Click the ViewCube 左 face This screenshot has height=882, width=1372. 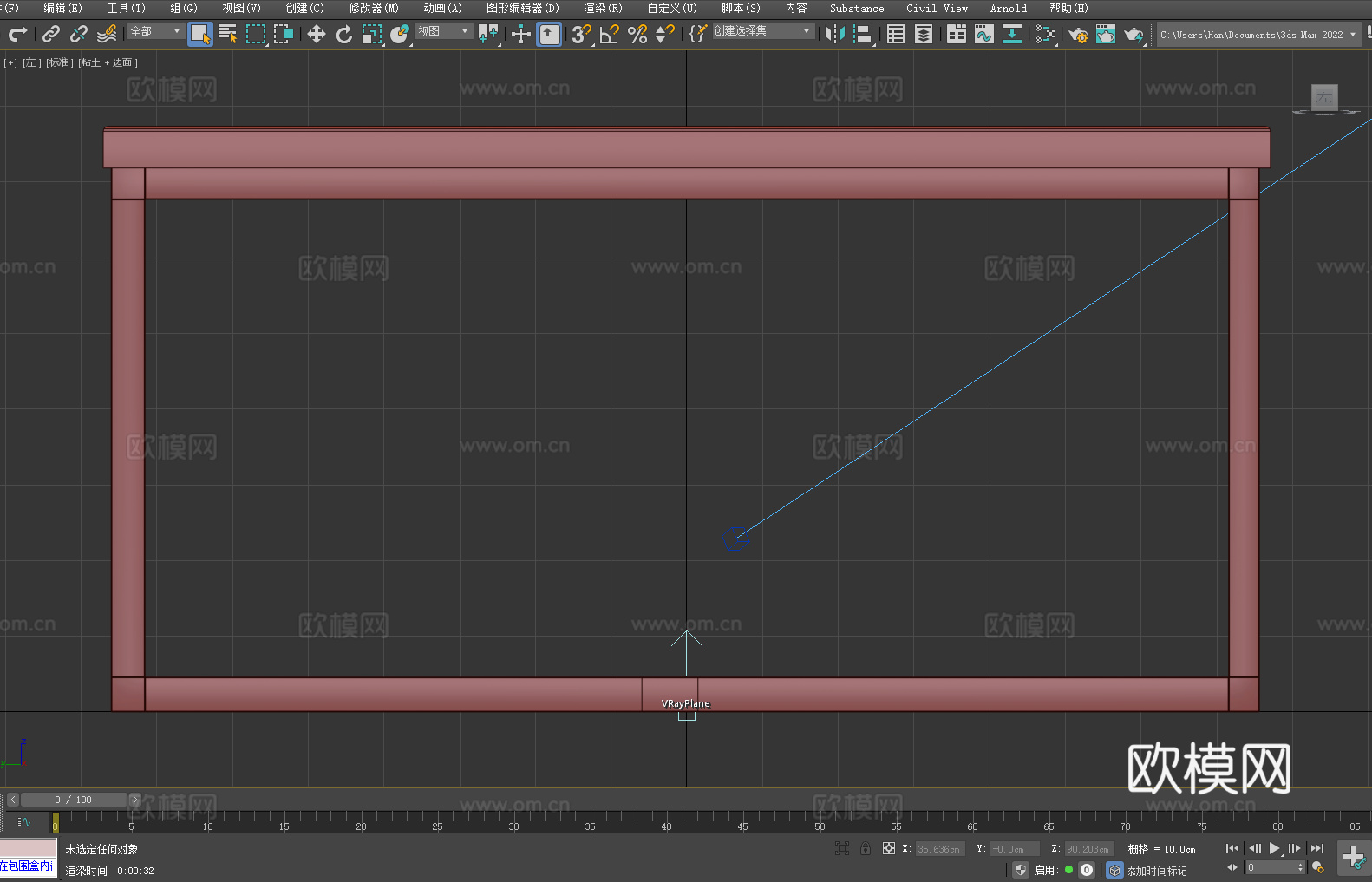click(1324, 96)
